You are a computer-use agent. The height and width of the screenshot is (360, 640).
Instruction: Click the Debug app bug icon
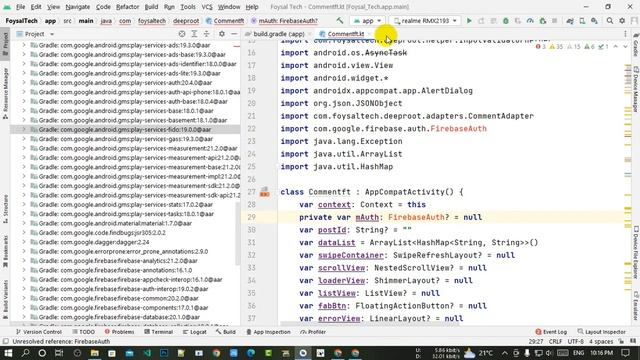[x=505, y=20]
